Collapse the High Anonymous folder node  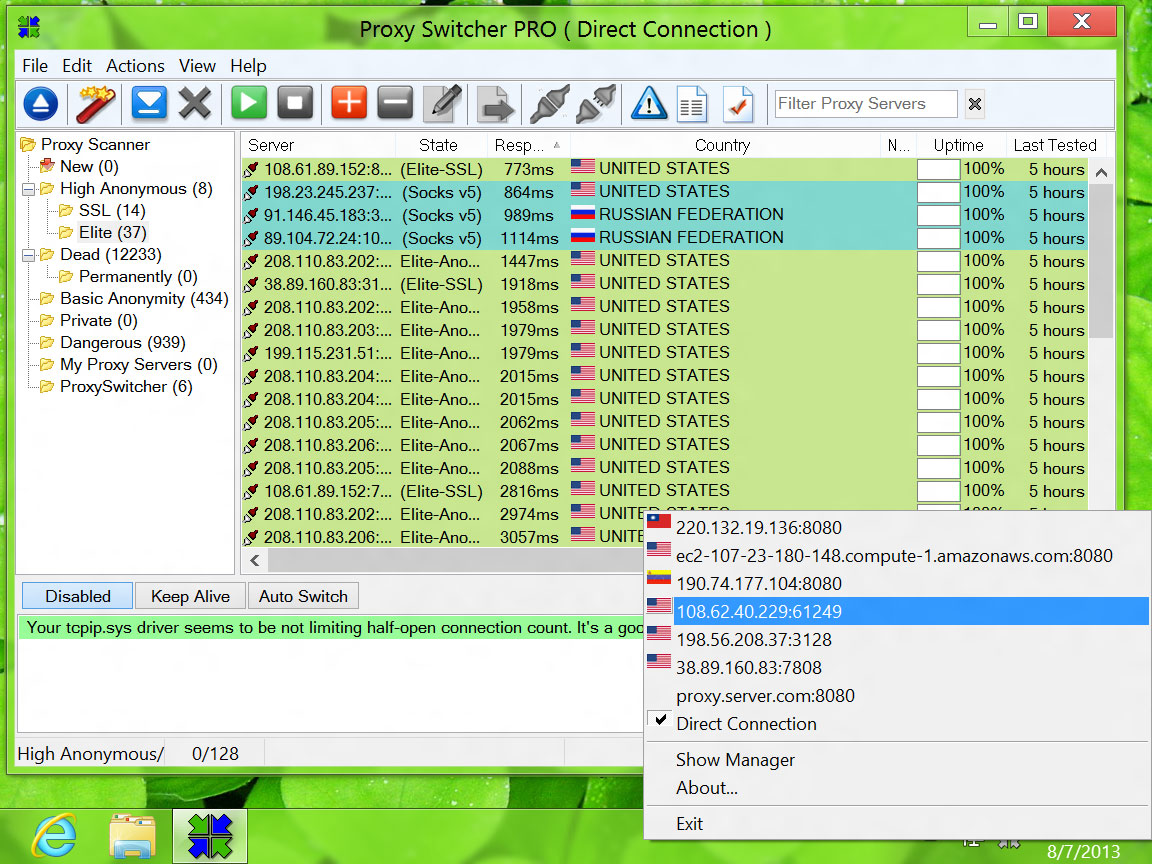click(x=29, y=190)
